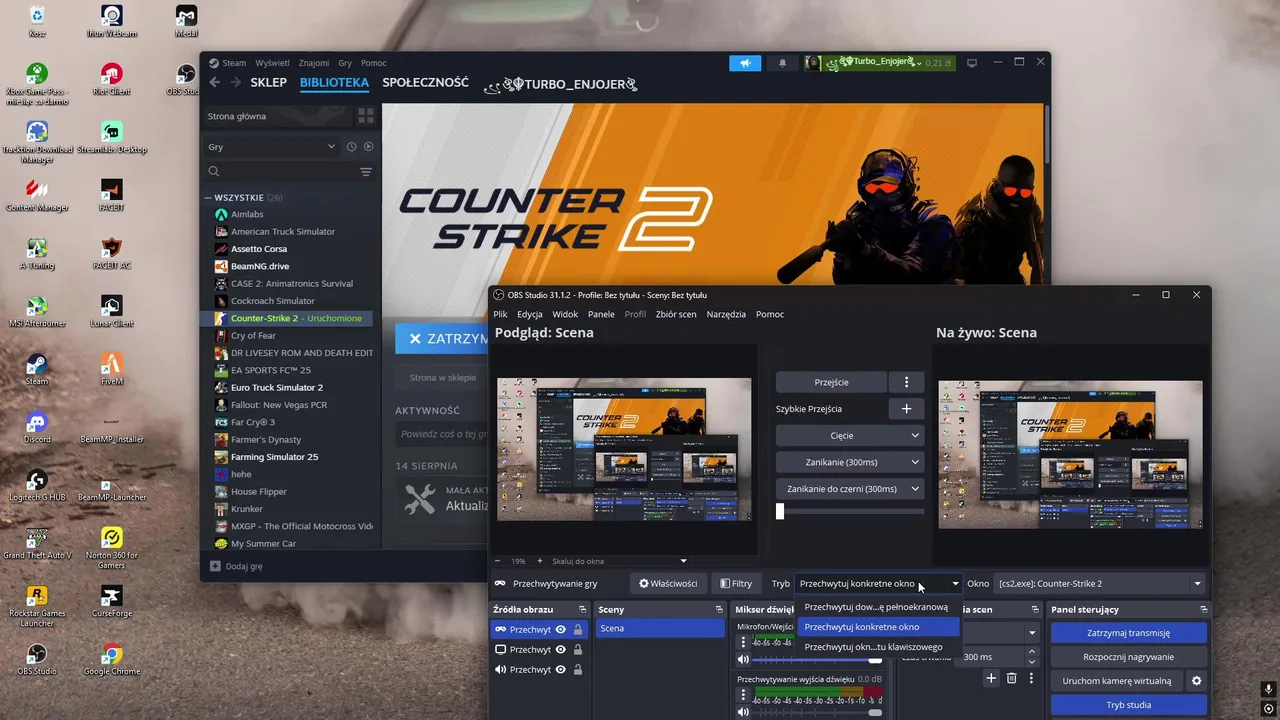Remove scene transition with trash icon
The width and height of the screenshot is (1280, 720).
(x=1012, y=678)
